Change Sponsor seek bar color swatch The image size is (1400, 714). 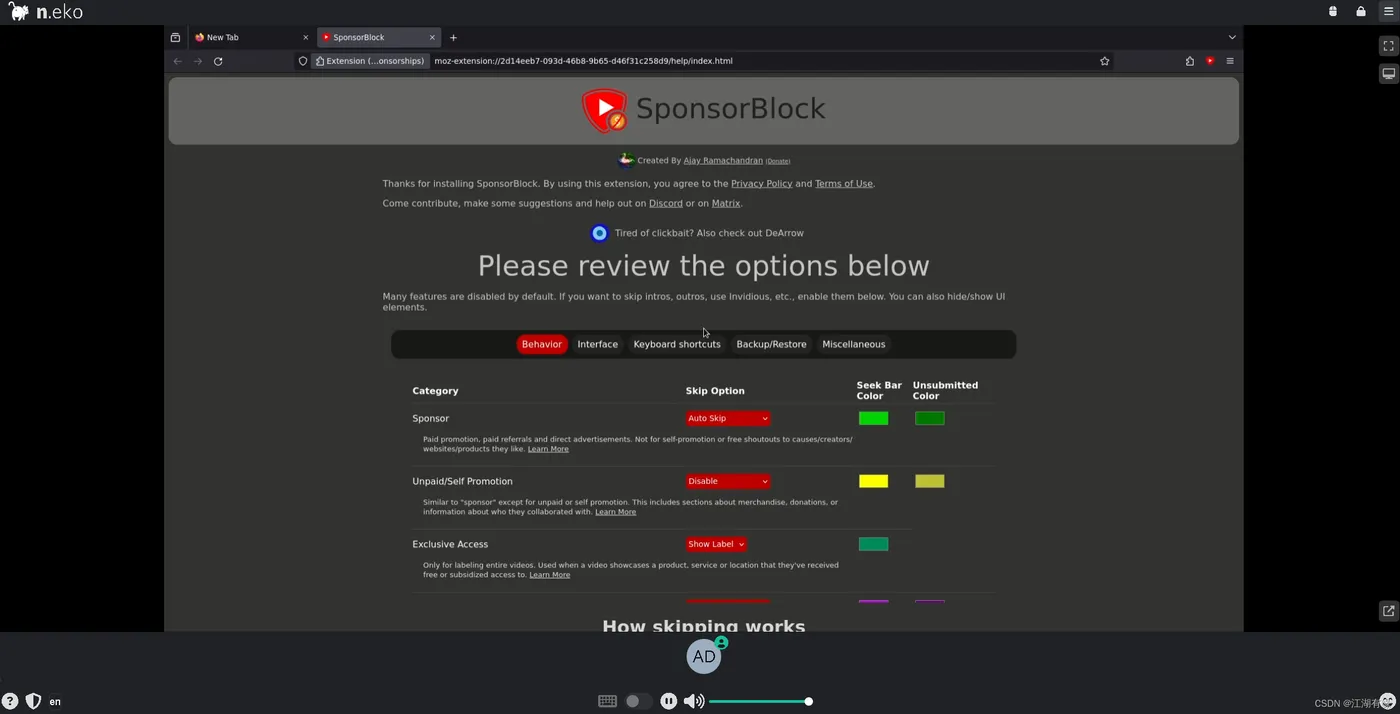(873, 418)
